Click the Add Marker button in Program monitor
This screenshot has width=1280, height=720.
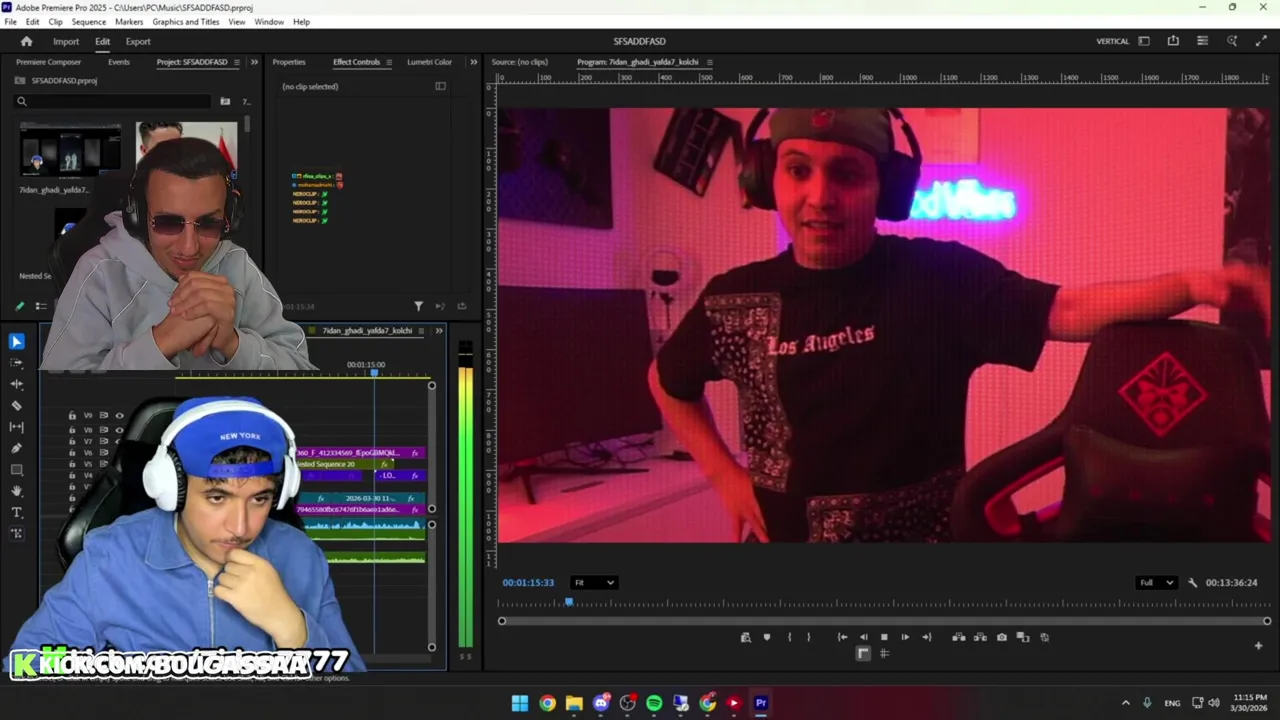767,637
